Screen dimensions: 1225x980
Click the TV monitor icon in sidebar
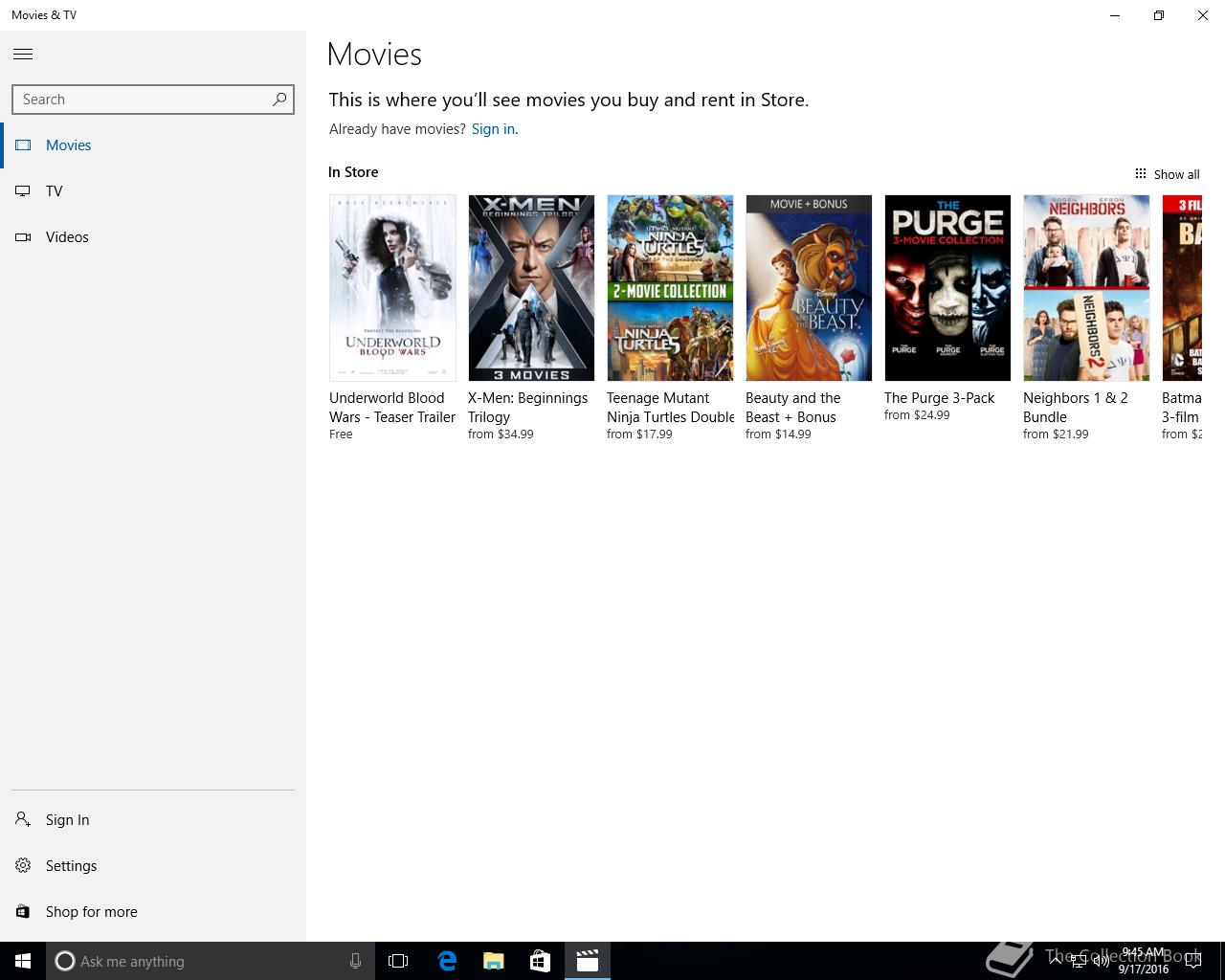tap(23, 191)
